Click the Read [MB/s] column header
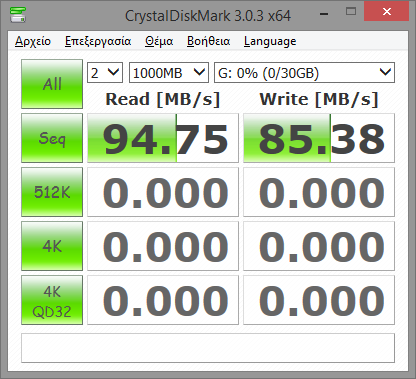416x379 pixels. [163, 99]
